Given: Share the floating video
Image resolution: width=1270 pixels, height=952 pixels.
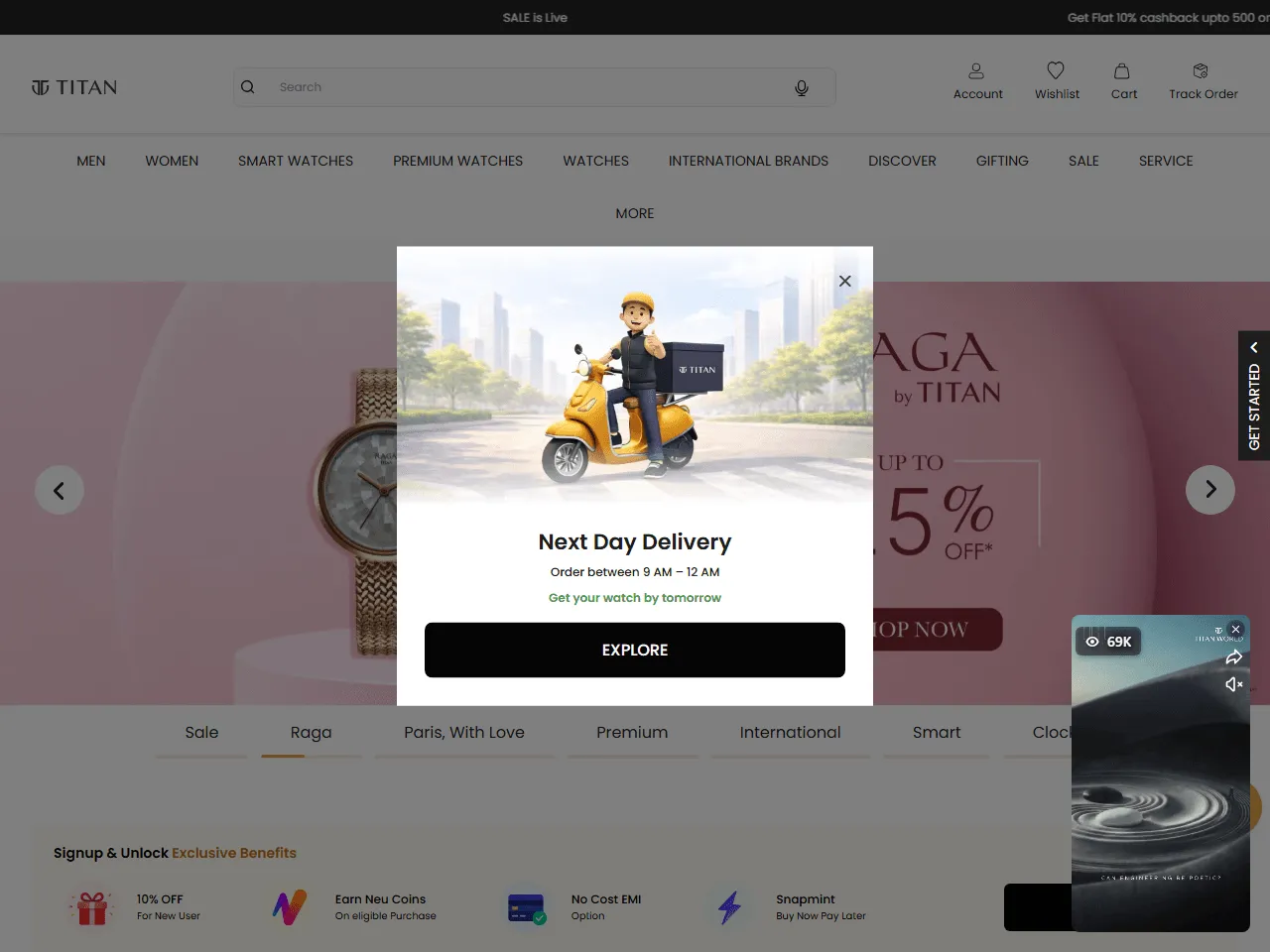Looking at the screenshot, I should [1234, 657].
